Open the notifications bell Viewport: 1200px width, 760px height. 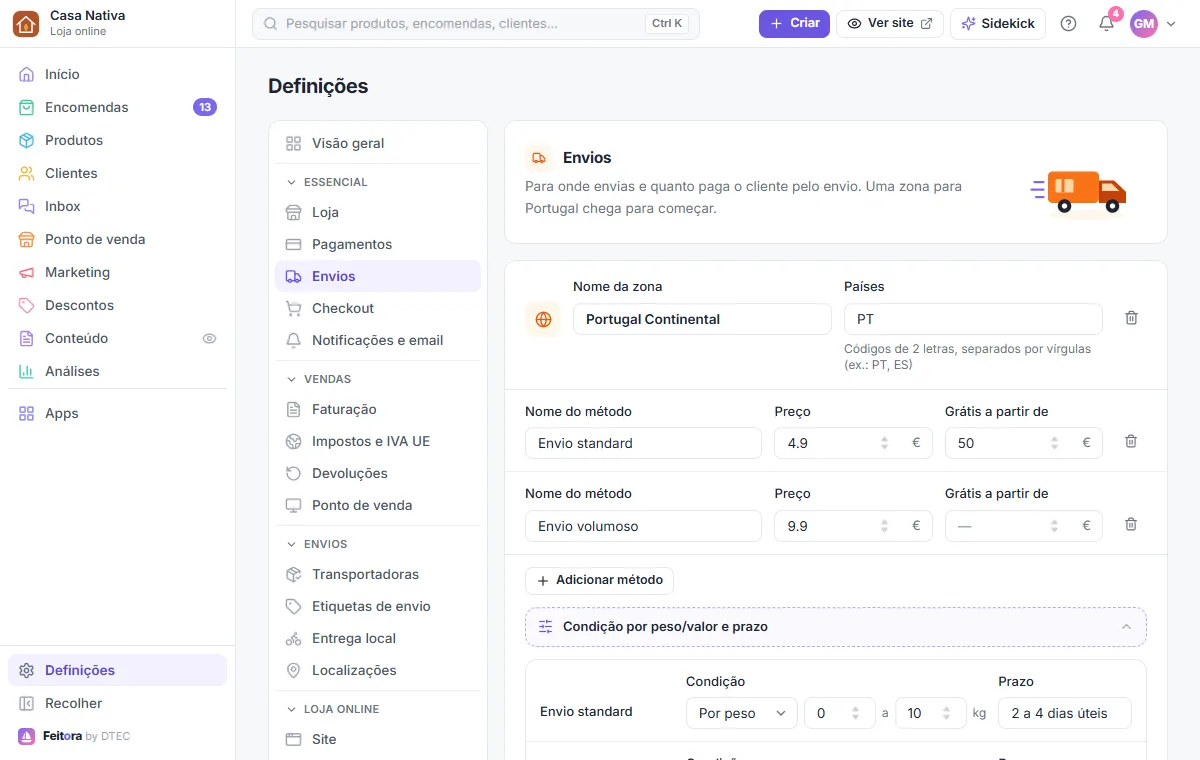pos(1106,24)
